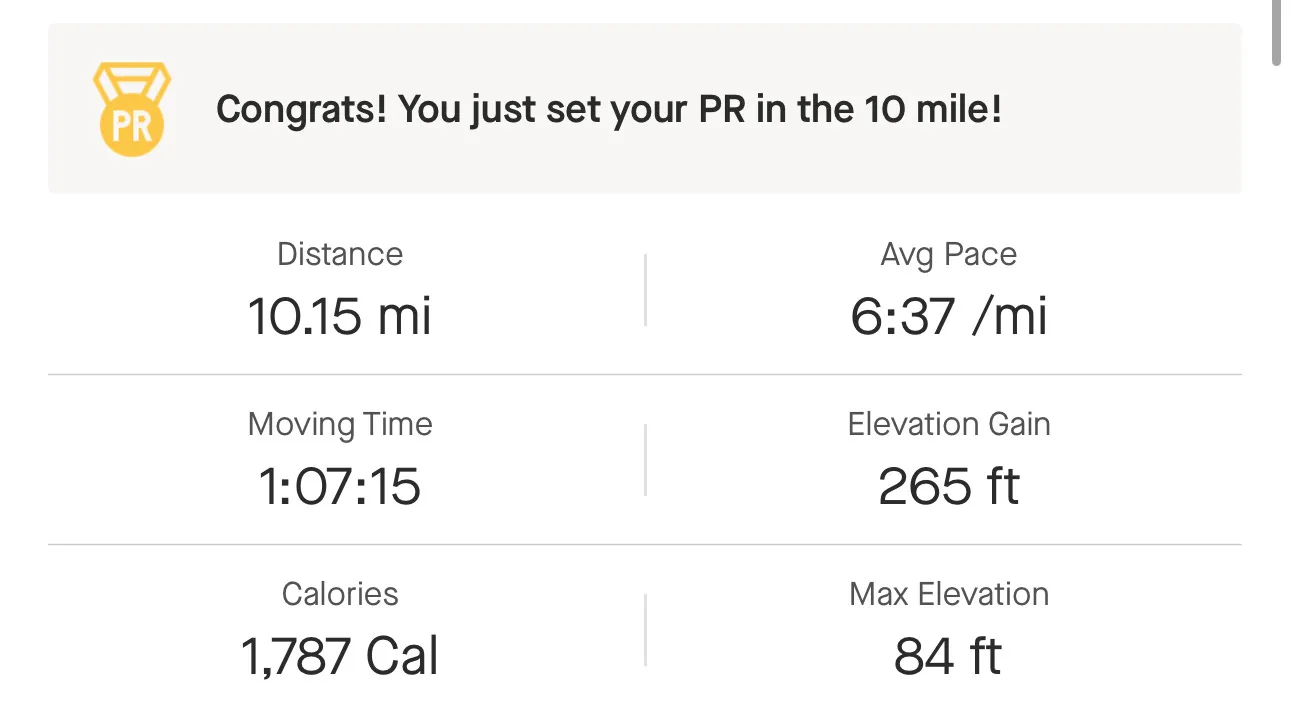Click the 265 ft elevation gain value
The height and width of the screenshot is (722, 1290).
tap(948, 486)
